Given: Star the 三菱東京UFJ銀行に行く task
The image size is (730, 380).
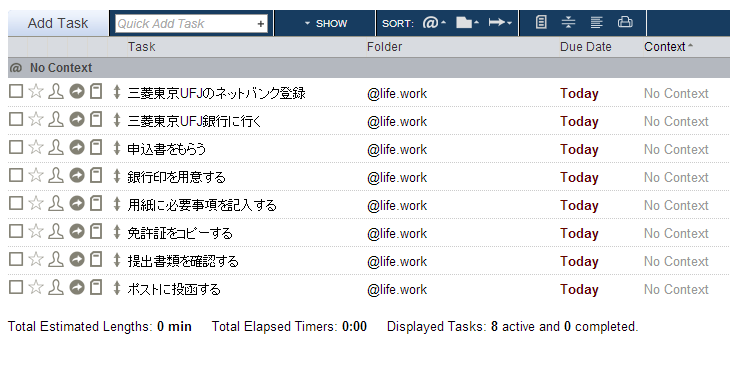Looking at the screenshot, I should click(36, 119).
